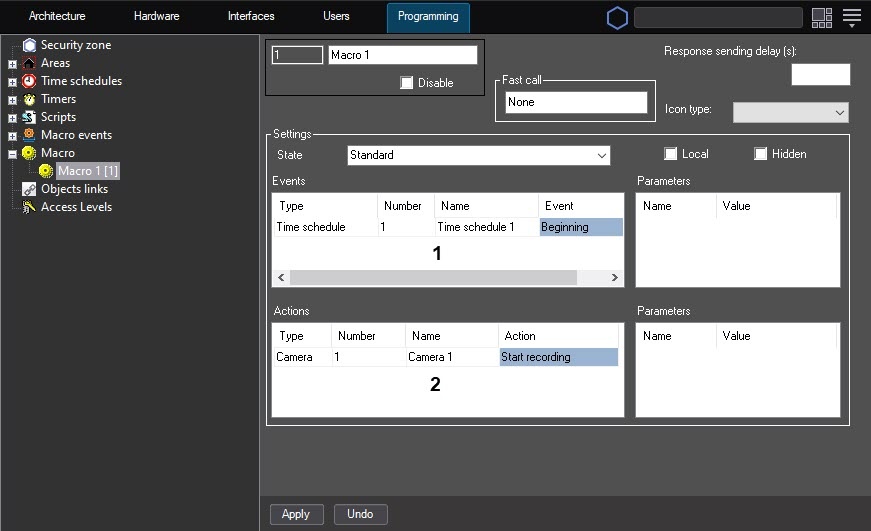Open the State dropdown showing Standard
871x531 pixels.
[x=479, y=155]
